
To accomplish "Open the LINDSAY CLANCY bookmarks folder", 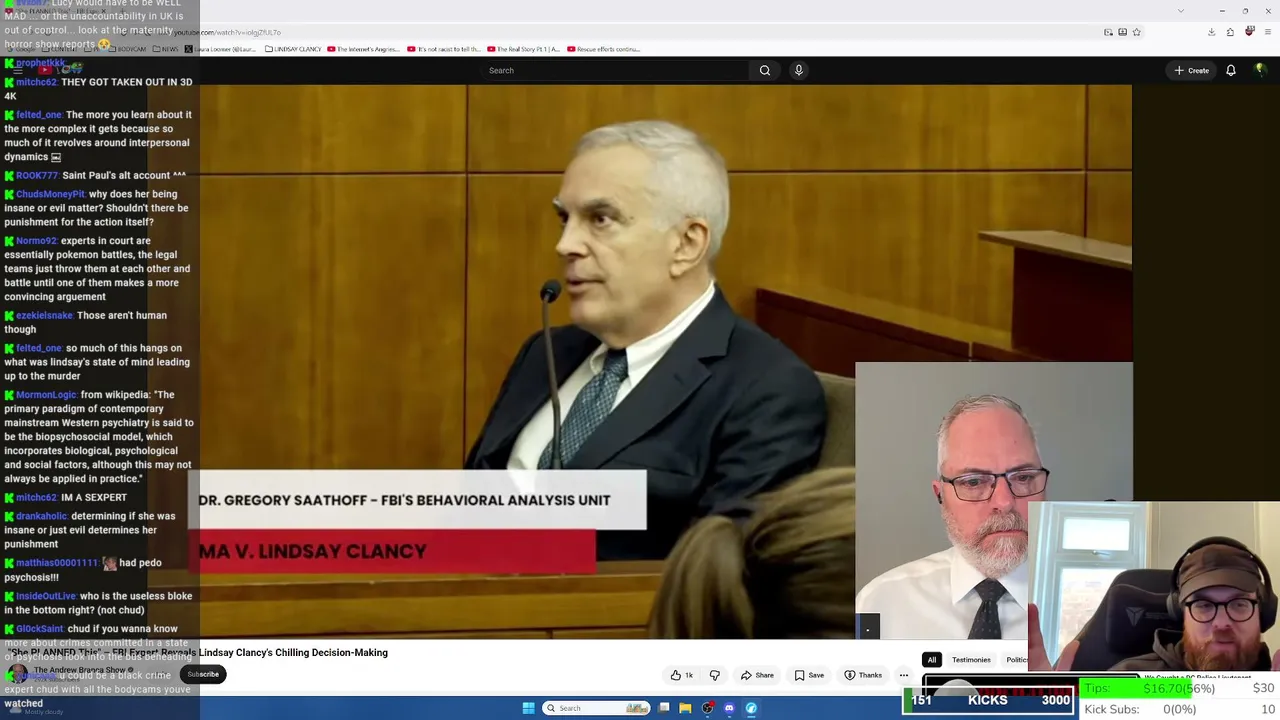I will coord(291,49).
